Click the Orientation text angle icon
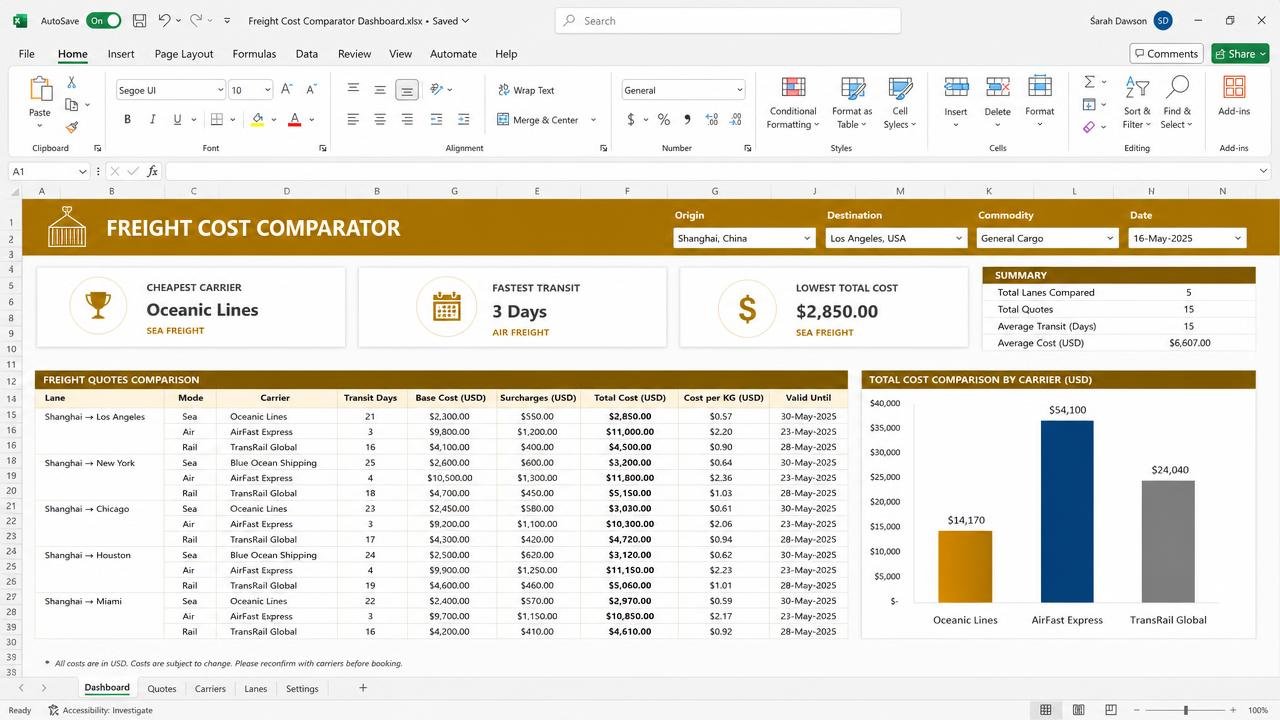1280x720 pixels. pos(437,89)
